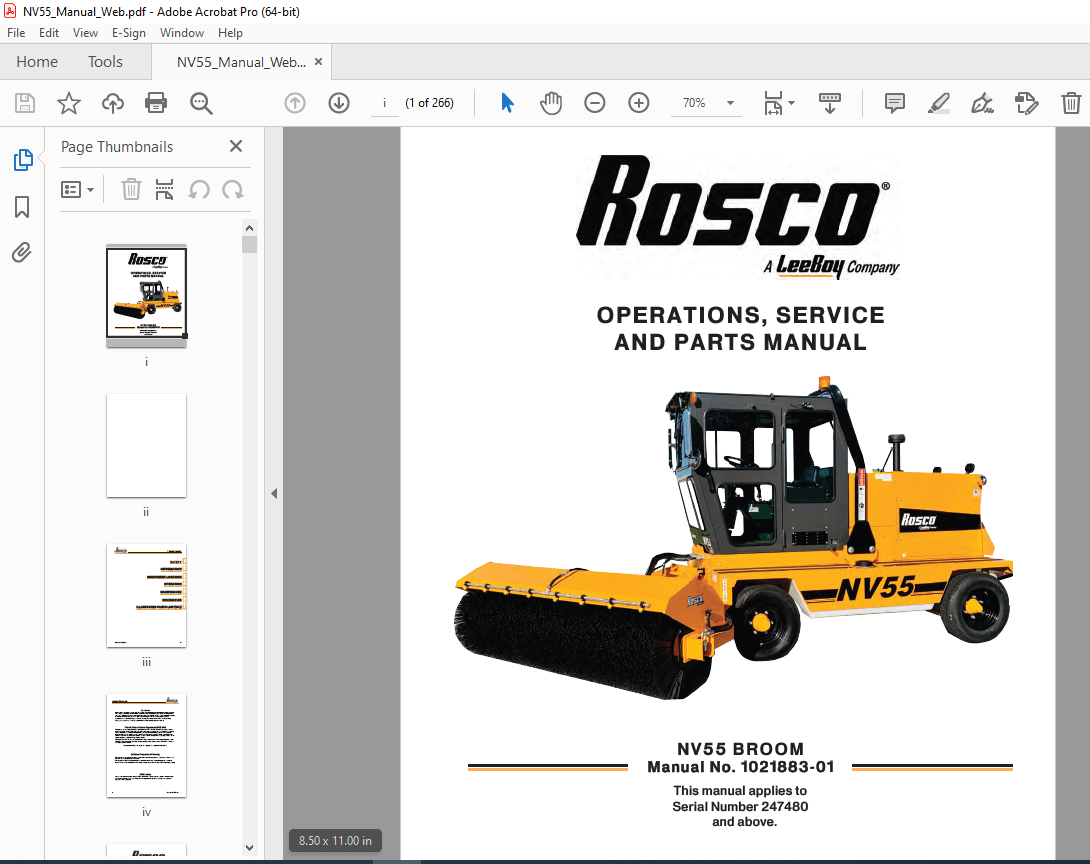
Task: Rotate page counterclockwise in thumbnails panel
Action: (x=200, y=189)
